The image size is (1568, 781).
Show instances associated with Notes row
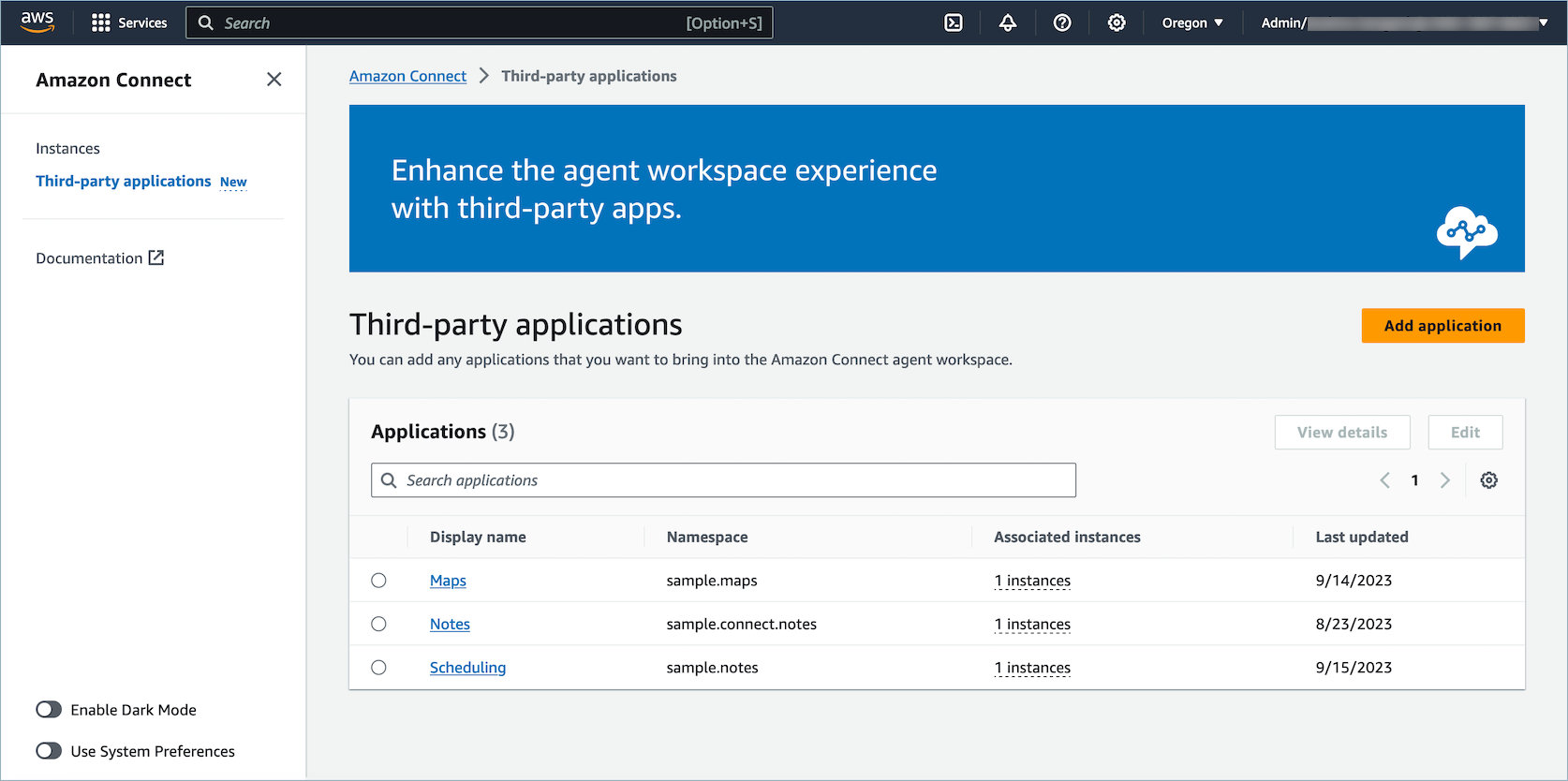(x=1032, y=624)
